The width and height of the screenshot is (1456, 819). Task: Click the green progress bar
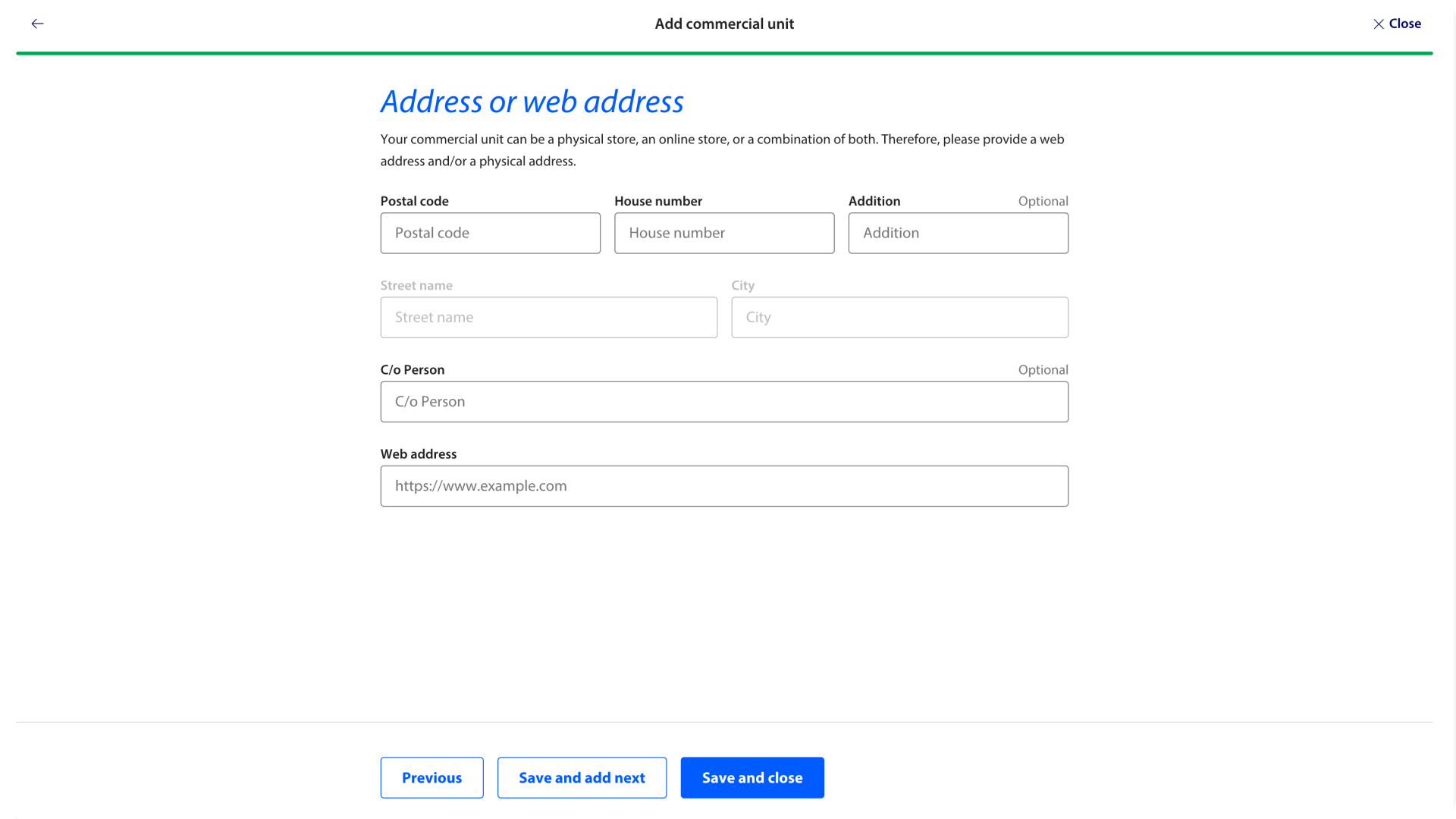pos(723,53)
